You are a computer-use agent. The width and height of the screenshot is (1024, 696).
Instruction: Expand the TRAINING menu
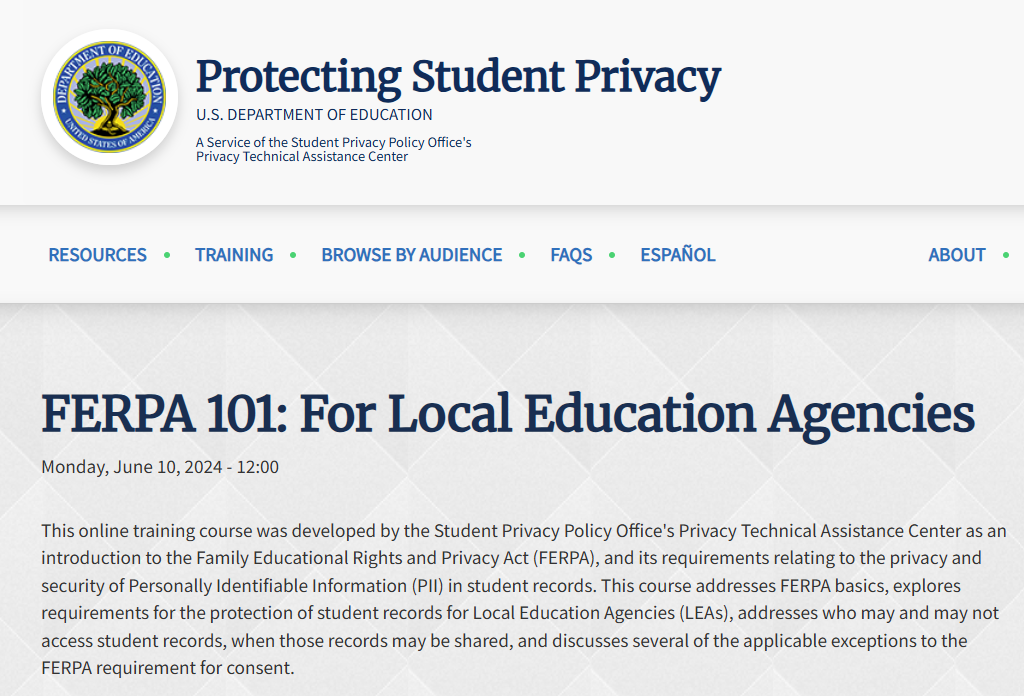click(234, 255)
